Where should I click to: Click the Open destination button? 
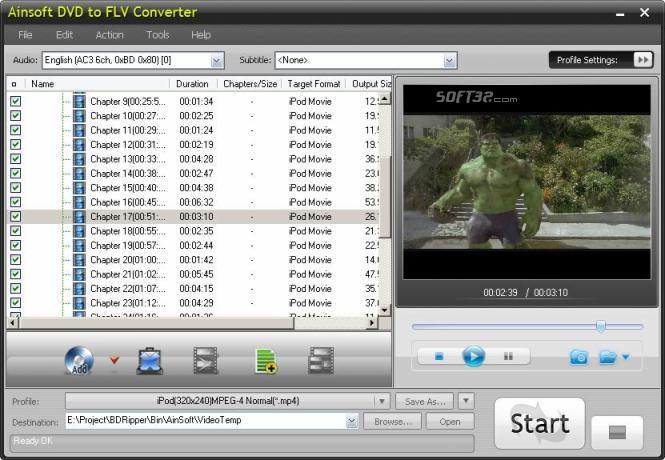tap(450, 421)
